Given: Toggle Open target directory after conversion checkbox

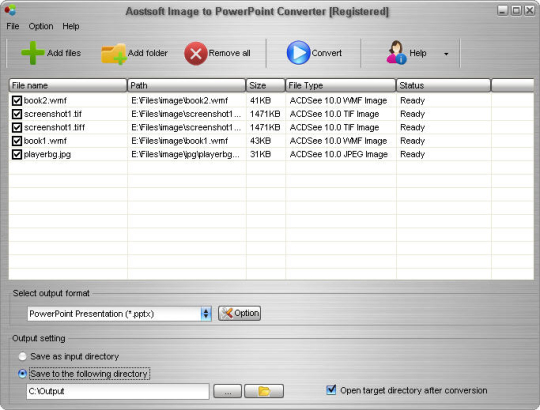Looking at the screenshot, I should (331, 390).
